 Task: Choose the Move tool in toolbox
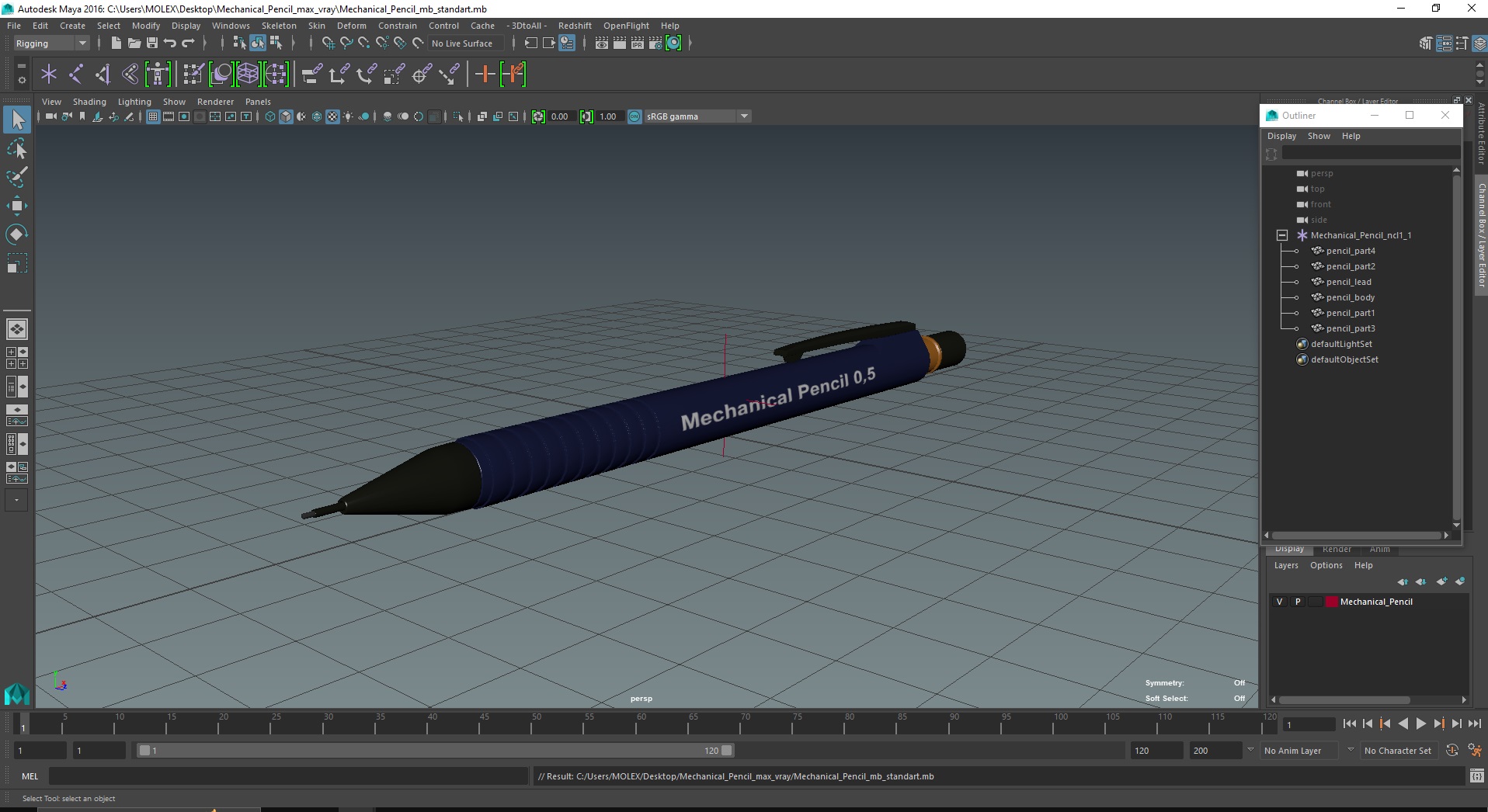[17, 206]
